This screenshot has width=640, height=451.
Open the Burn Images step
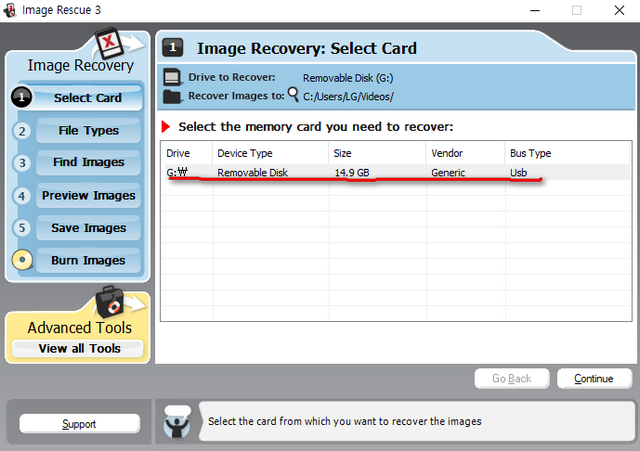pyautogui.click(x=89, y=260)
